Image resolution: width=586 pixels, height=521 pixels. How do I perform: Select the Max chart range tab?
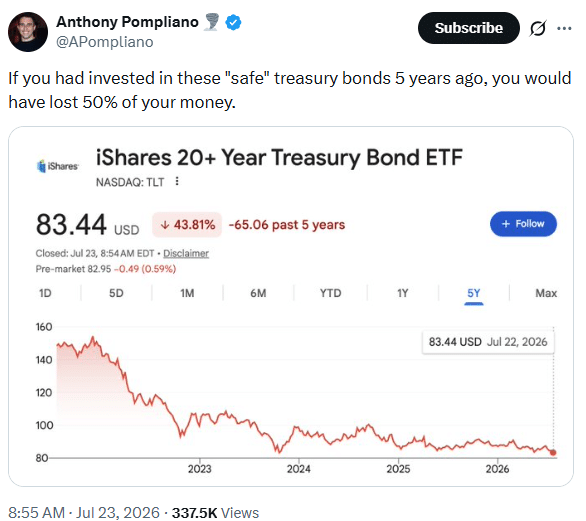click(x=546, y=293)
